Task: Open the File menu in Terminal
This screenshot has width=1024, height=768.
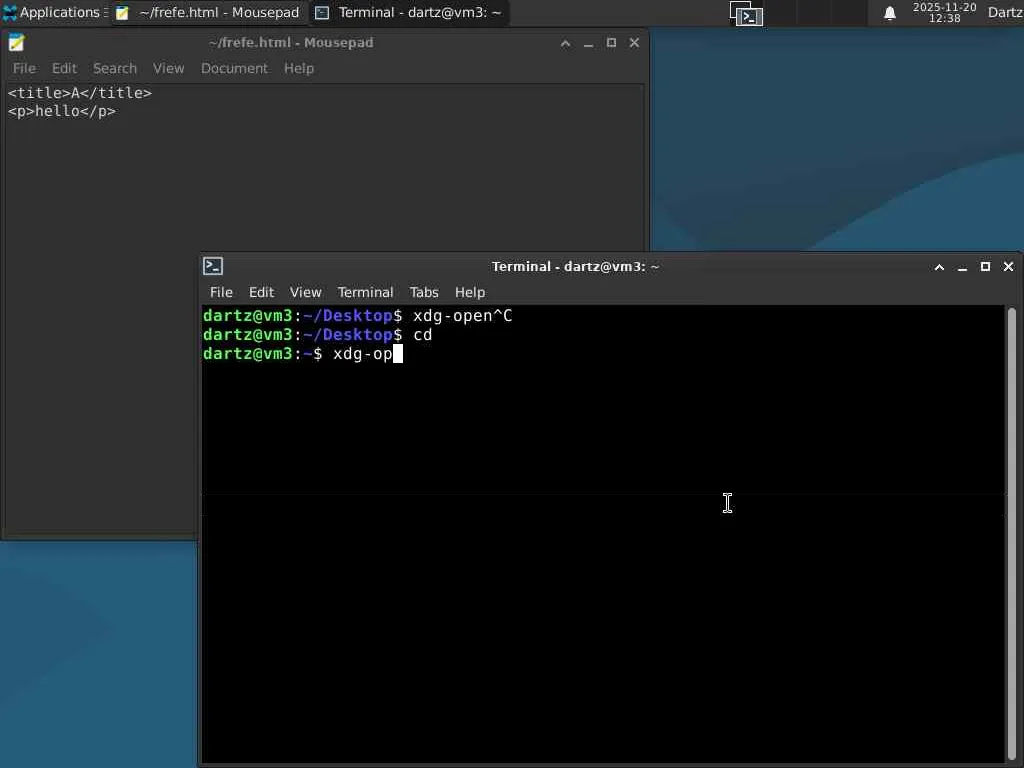Action: [x=221, y=292]
